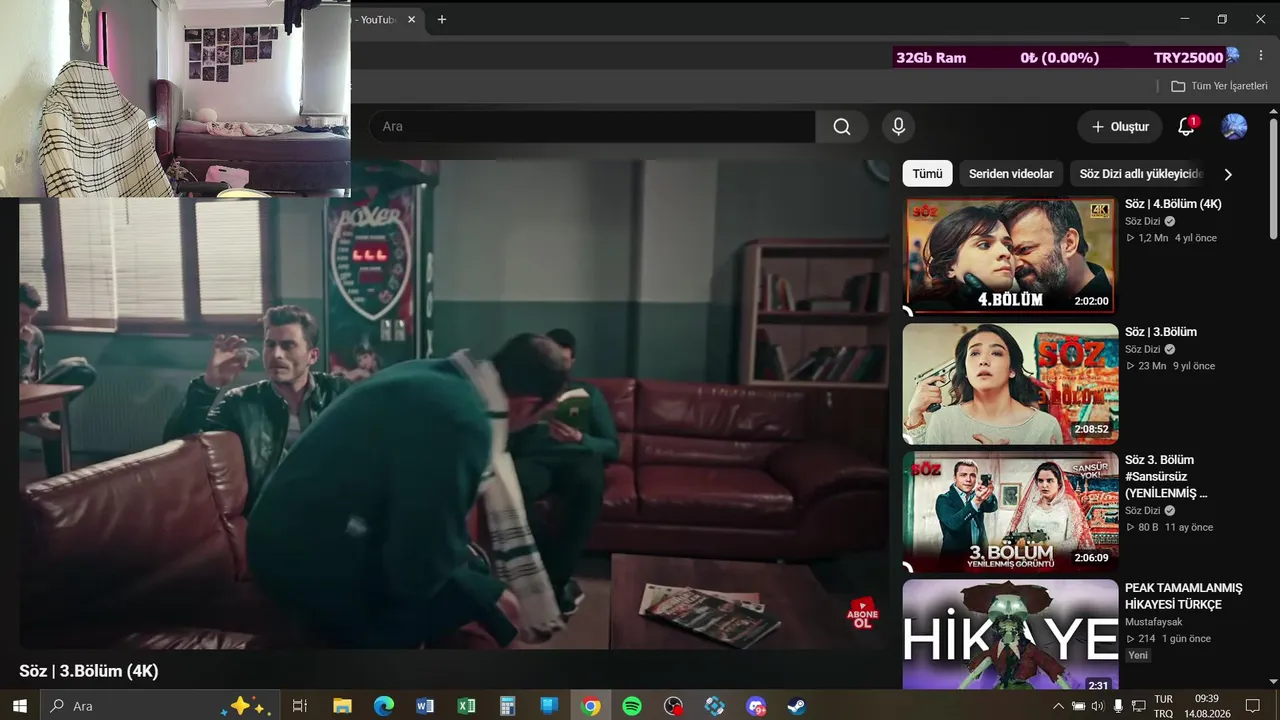Show more filter chips with the right arrow

point(1228,174)
